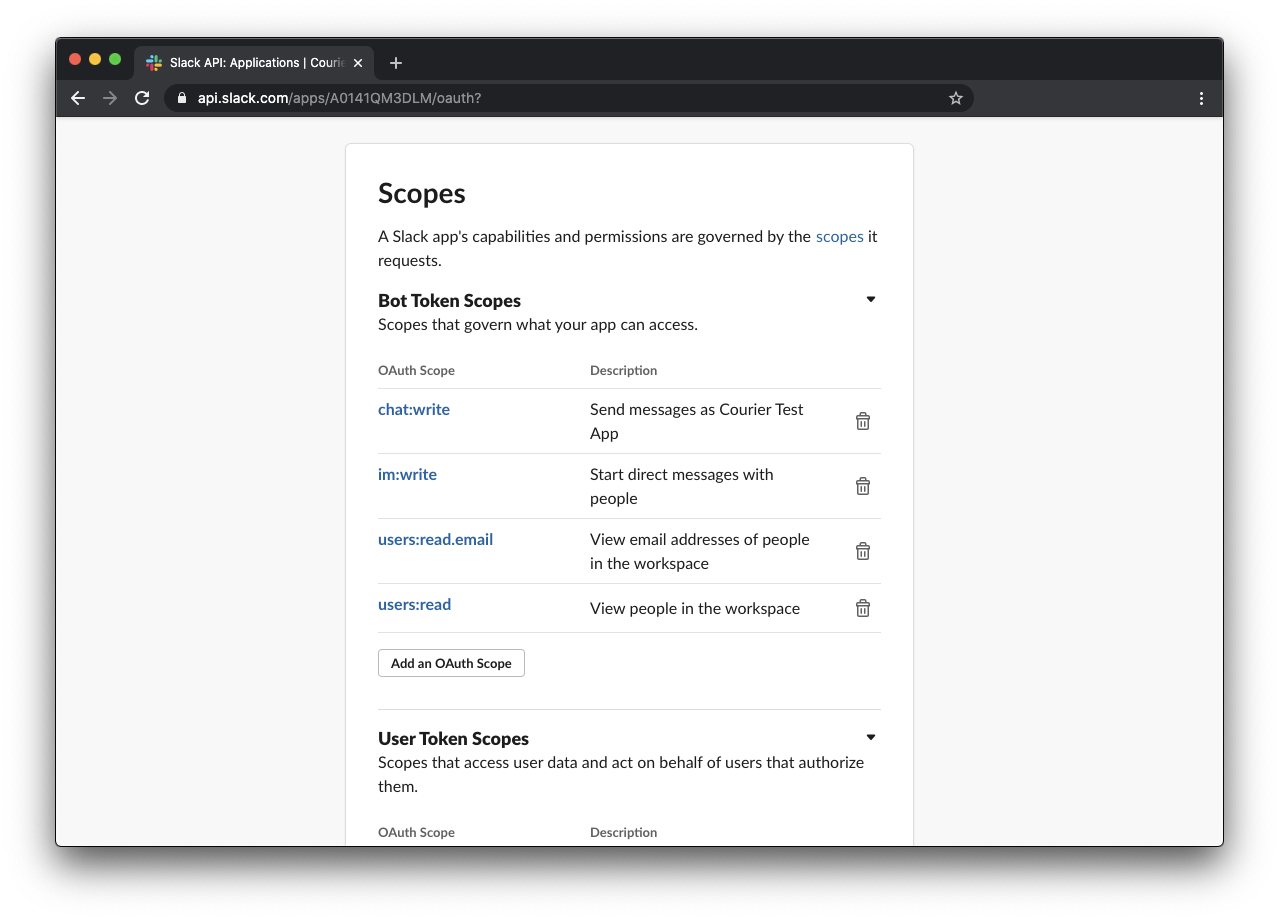This screenshot has height=920, width=1279.
Task: Delete the chat:write scope using its trash icon
Action: 862,421
